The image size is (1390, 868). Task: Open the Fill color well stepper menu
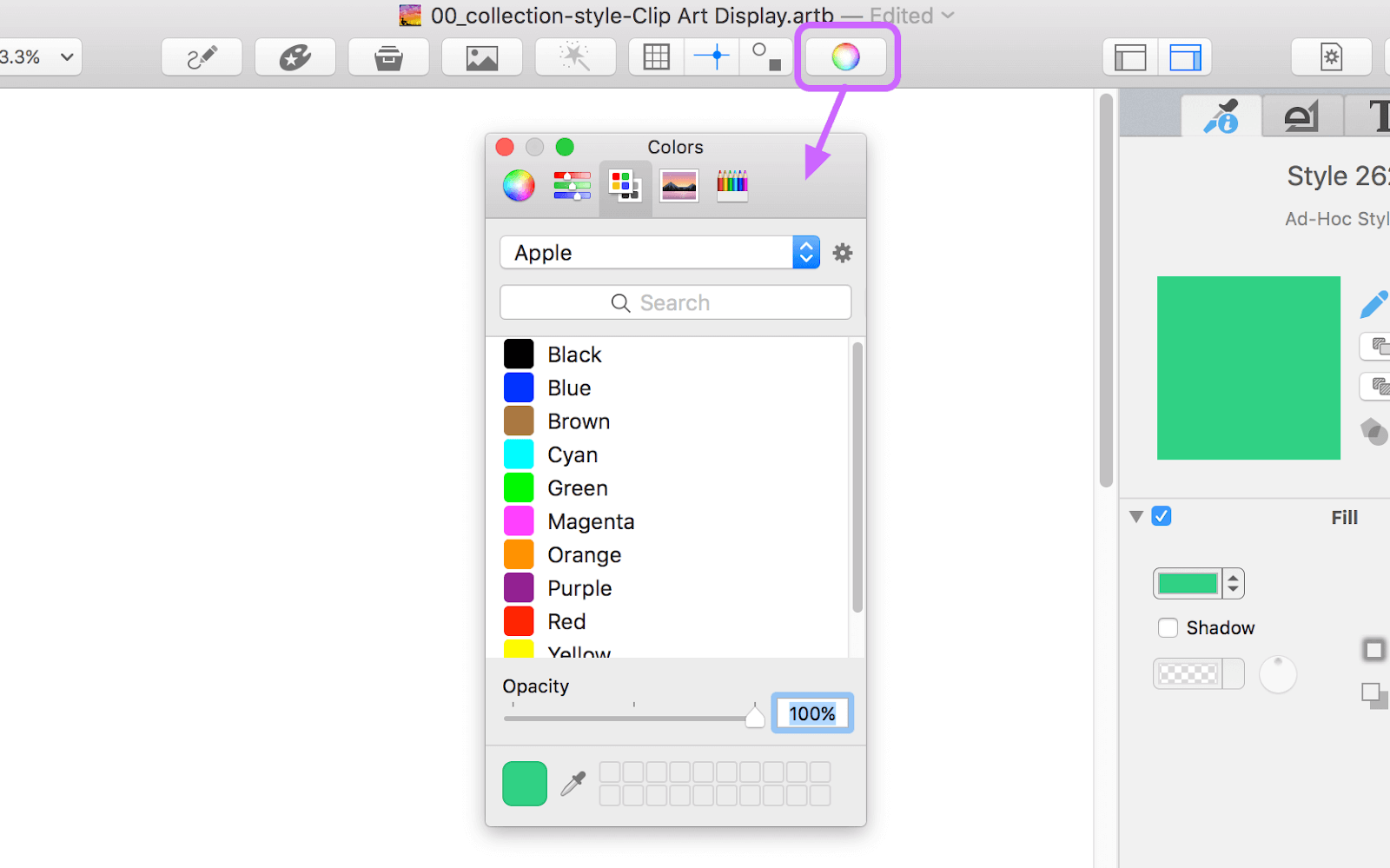point(1234,584)
